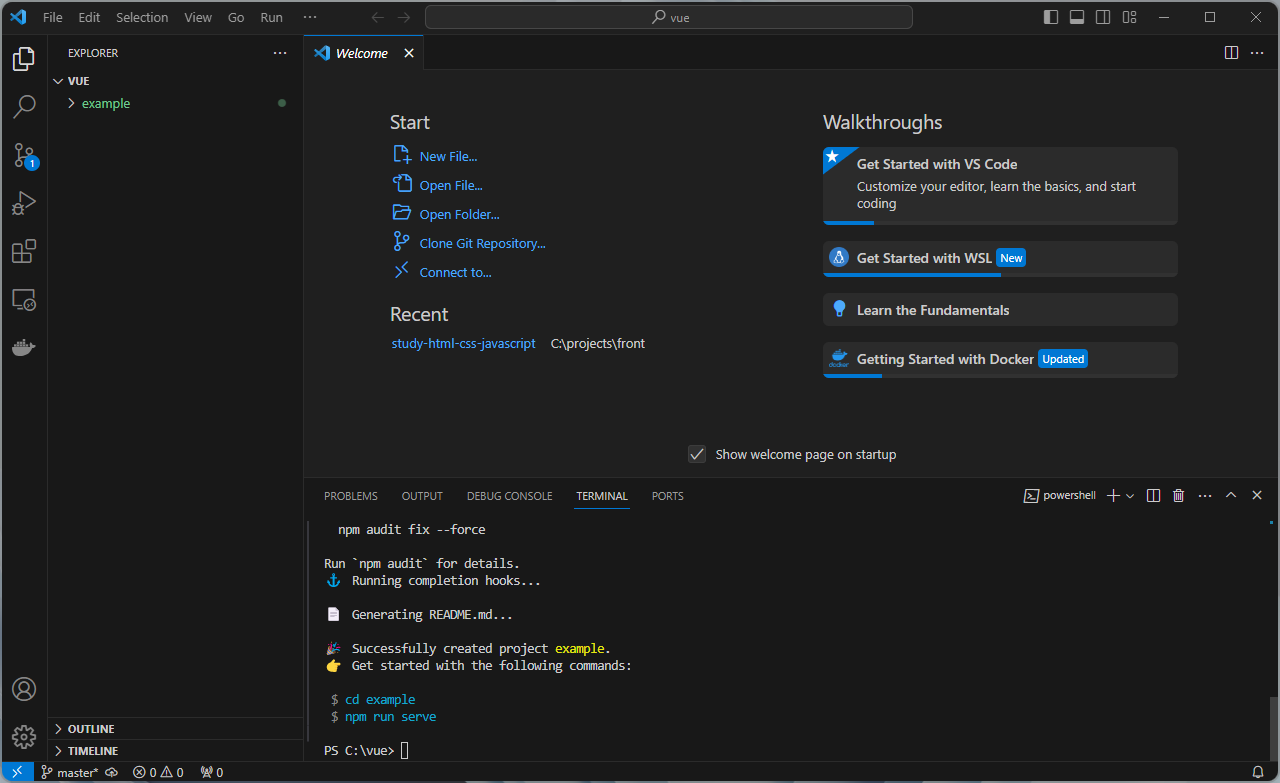
Task: Click the remote window indicator in status bar
Action: (x=17, y=772)
